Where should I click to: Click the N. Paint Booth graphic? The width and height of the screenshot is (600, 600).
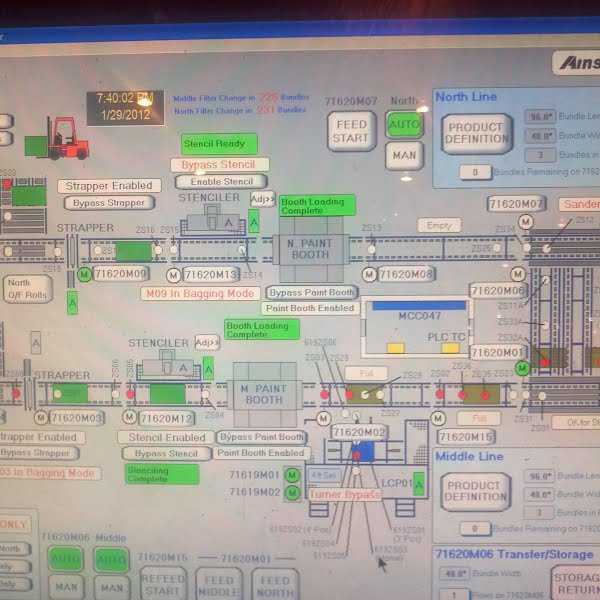(x=310, y=249)
